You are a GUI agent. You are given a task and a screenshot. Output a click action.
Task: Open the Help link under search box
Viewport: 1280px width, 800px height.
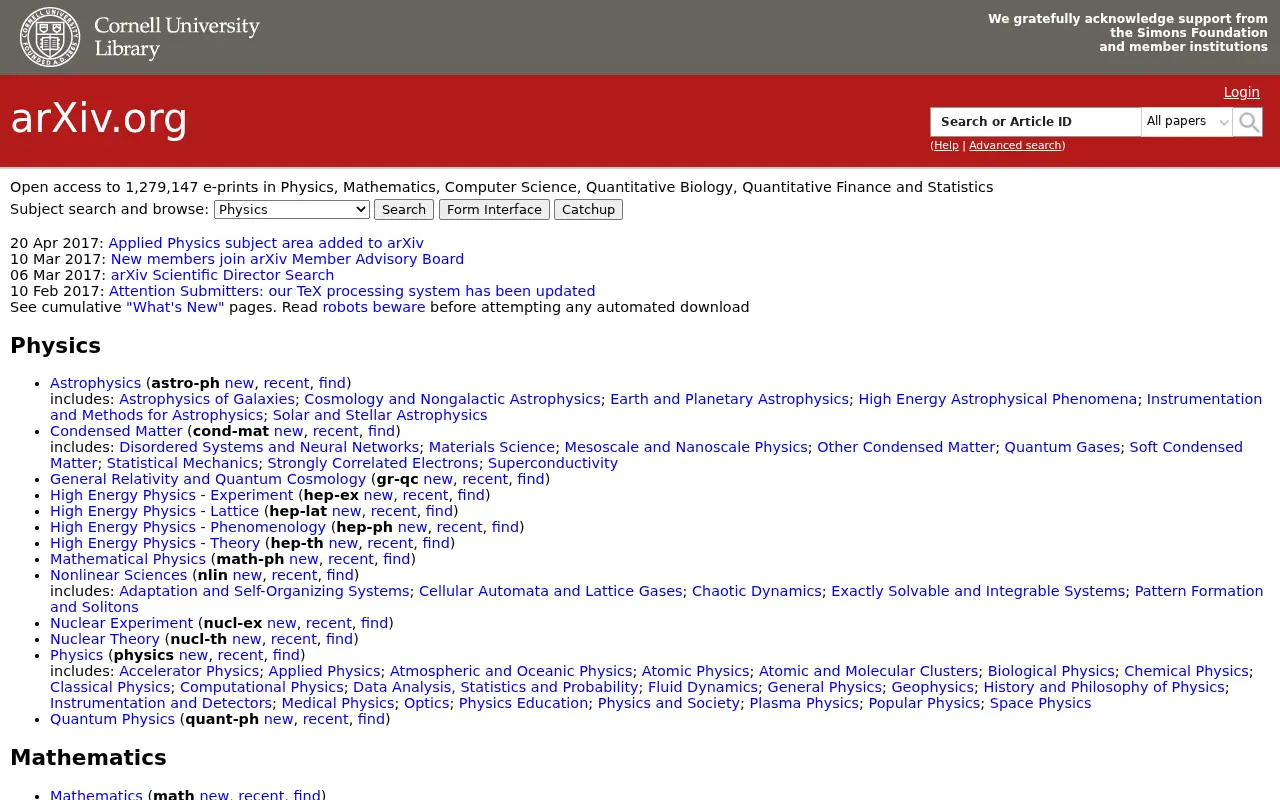(x=946, y=146)
